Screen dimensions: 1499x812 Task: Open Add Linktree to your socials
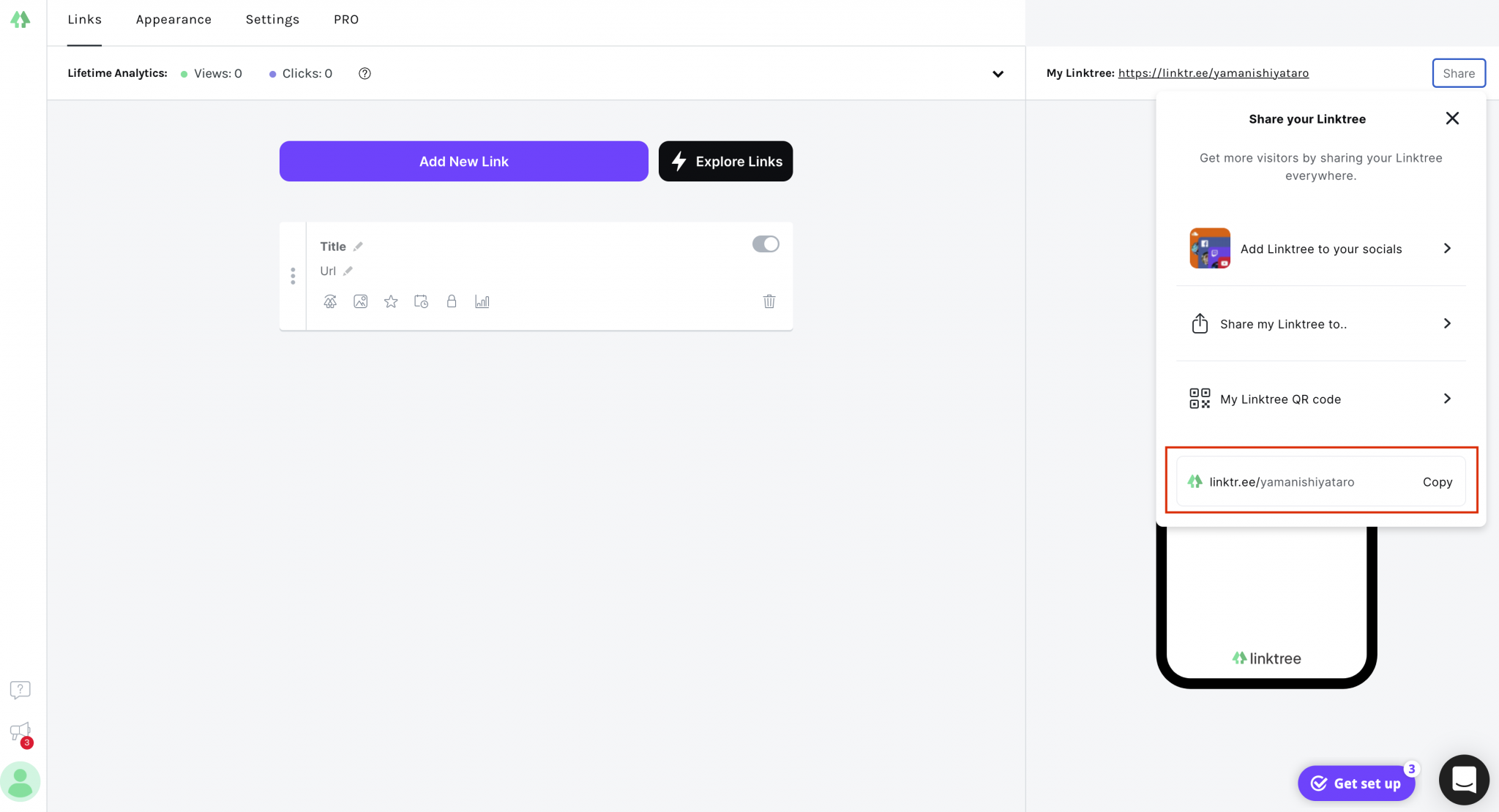point(1320,249)
